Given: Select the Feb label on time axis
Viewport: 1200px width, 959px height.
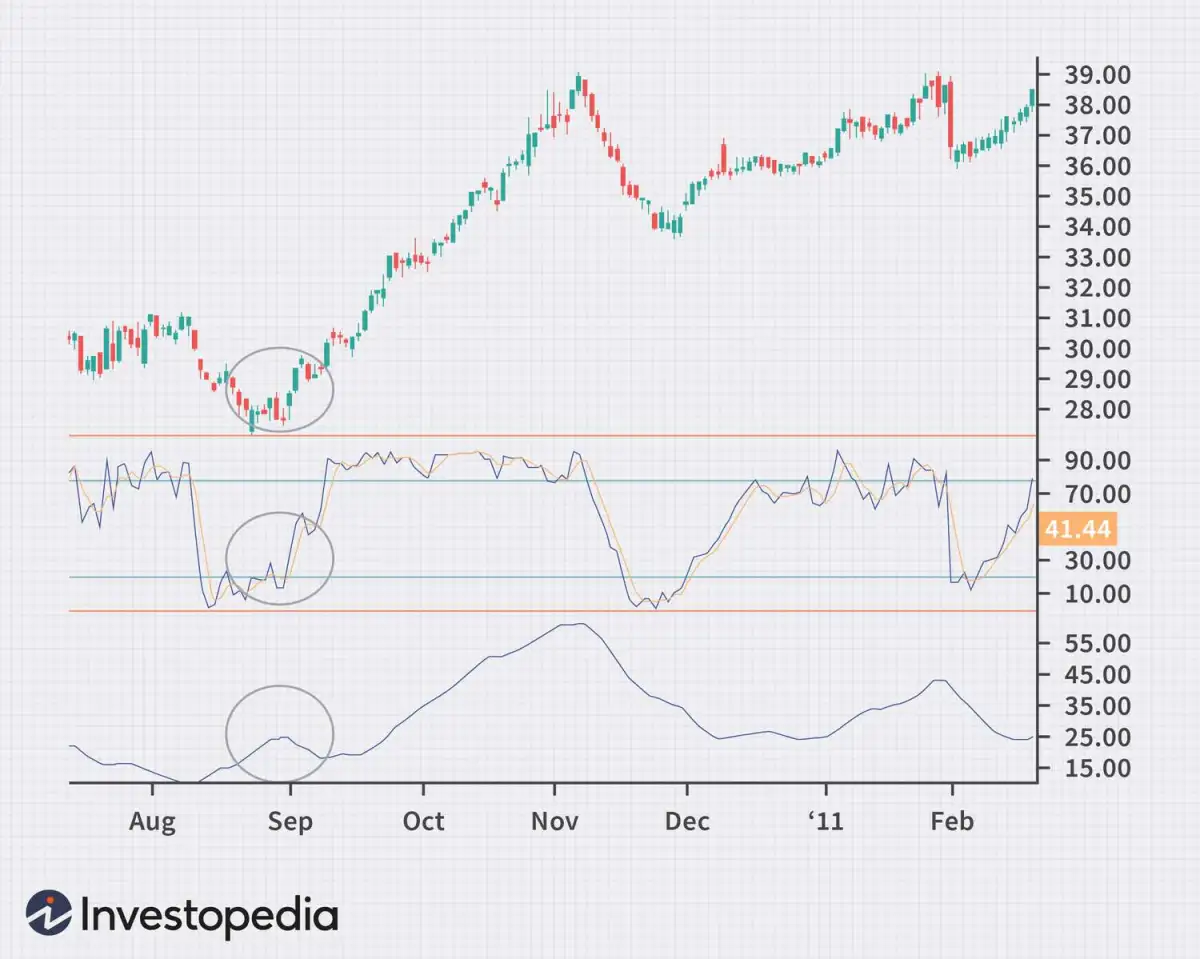Looking at the screenshot, I should (x=952, y=822).
